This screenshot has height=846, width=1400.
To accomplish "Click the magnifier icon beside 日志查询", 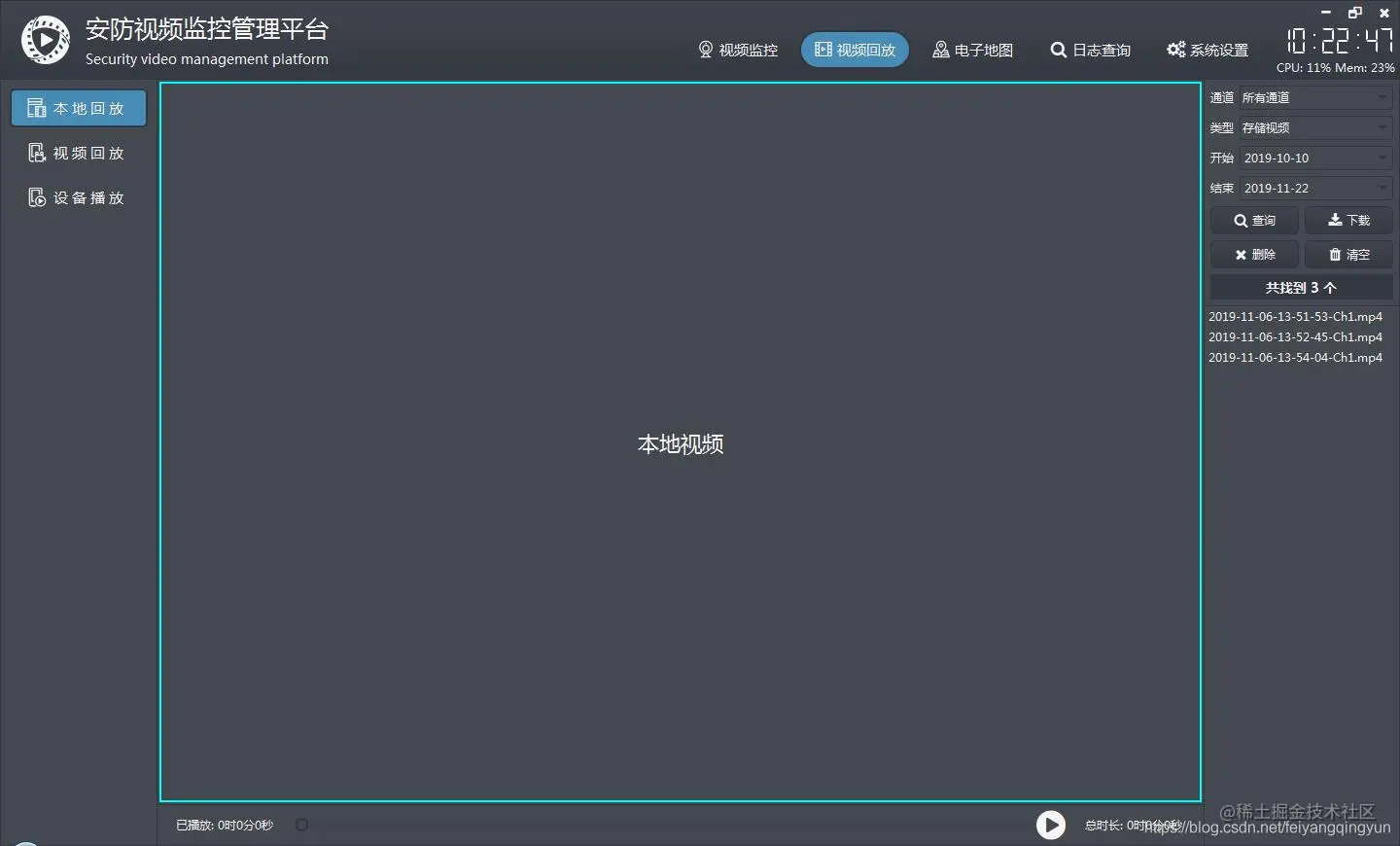I will click(1058, 50).
